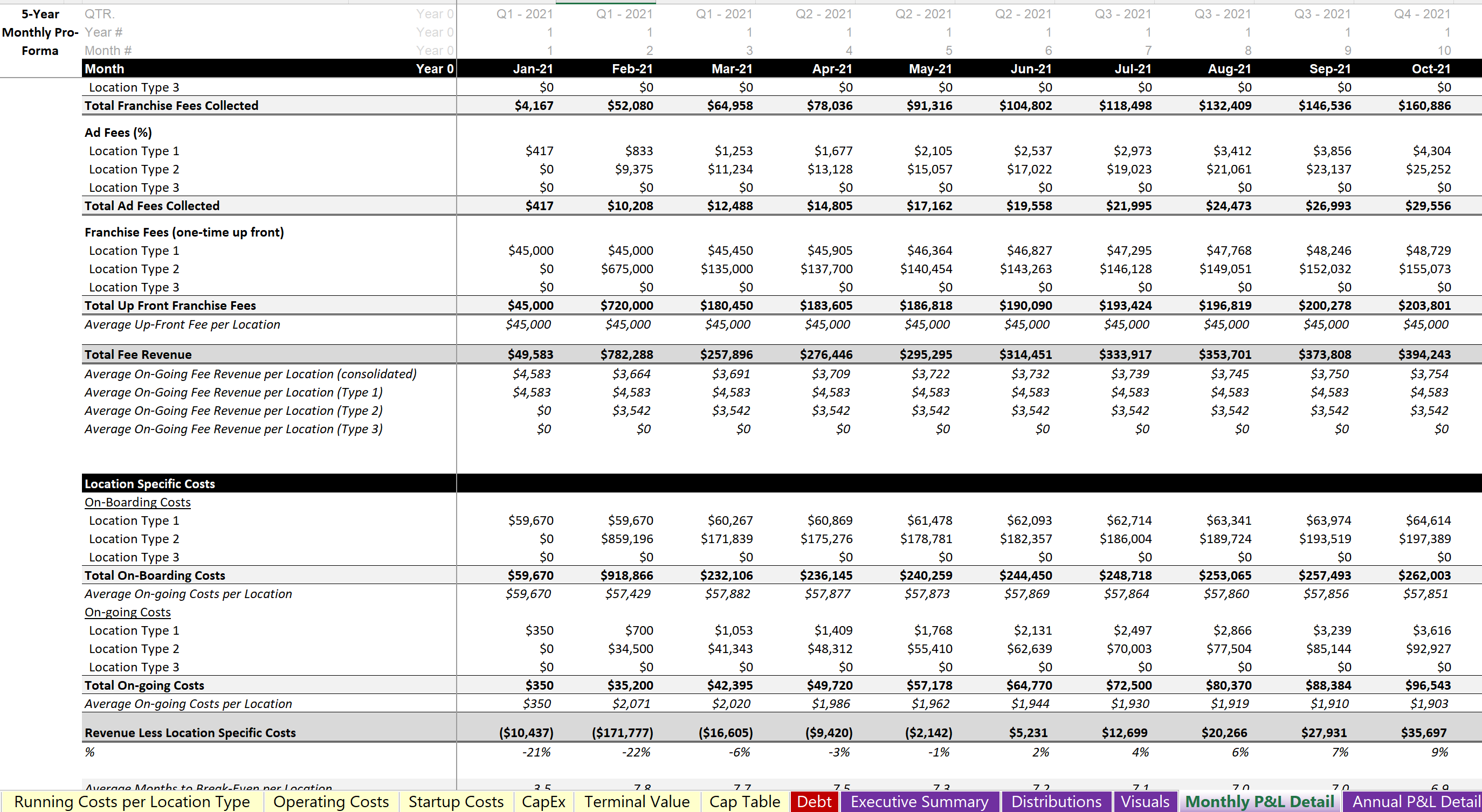Select Oct-21 Total On-going Costs $96,543
The width and height of the screenshot is (1482, 812).
point(1428,685)
